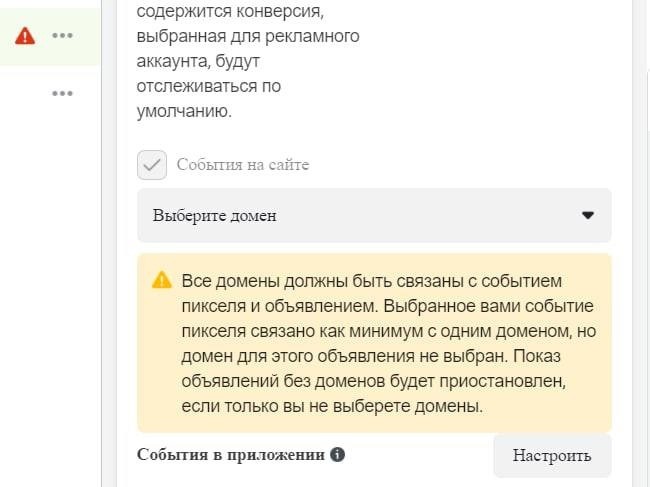This screenshot has height=487, width=650.
Task: Open three-dot menu beside red error icon
Action: (63, 36)
